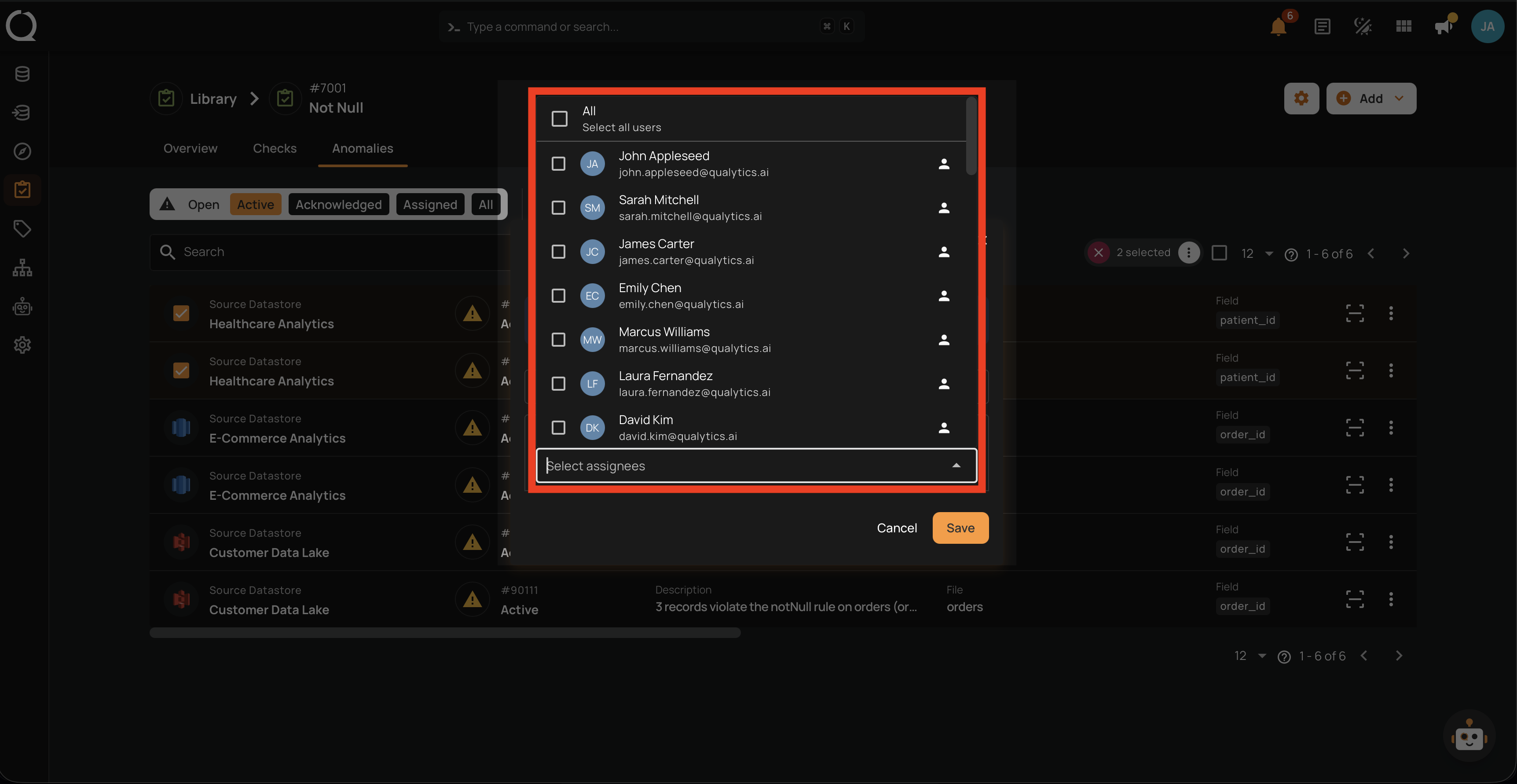Click the Cancel button
The width and height of the screenshot is (1517, 784).
(x=896, y=528)
